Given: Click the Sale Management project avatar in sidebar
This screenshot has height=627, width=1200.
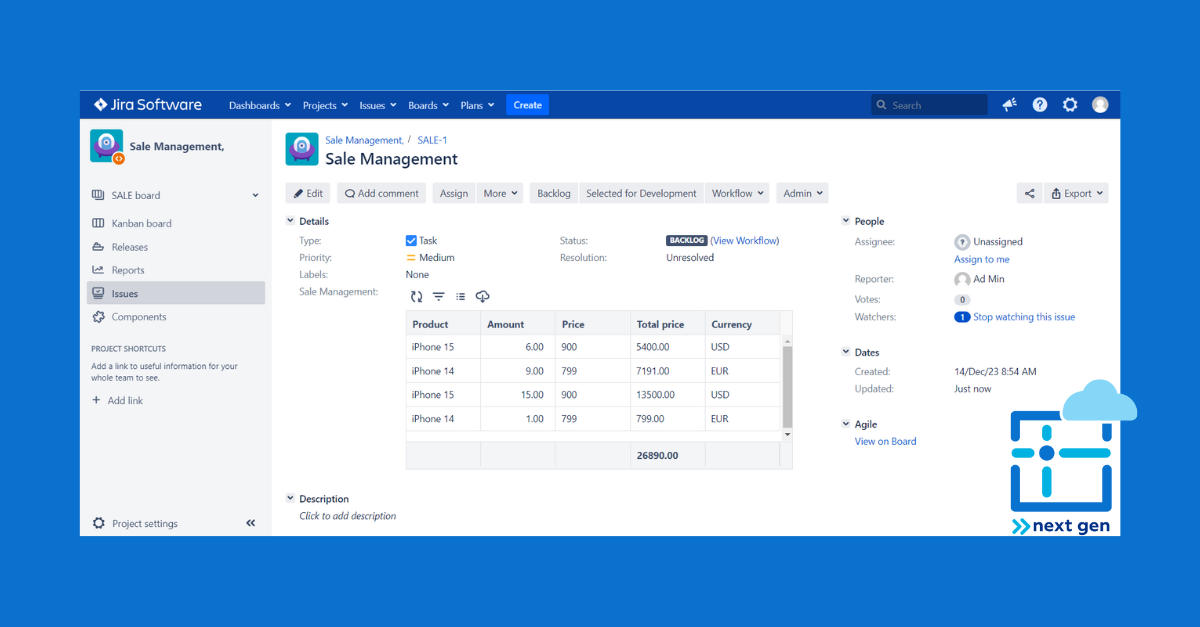Looking at the screenshot, I should click(x=107, y=146).
